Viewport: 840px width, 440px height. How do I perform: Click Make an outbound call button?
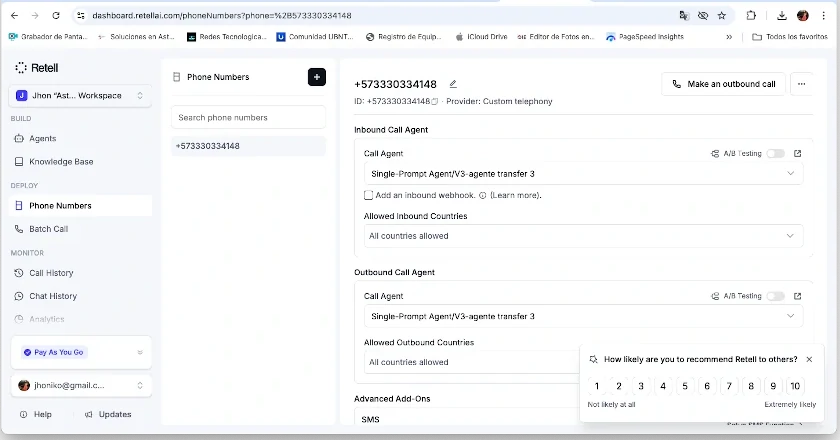[724, 84]
